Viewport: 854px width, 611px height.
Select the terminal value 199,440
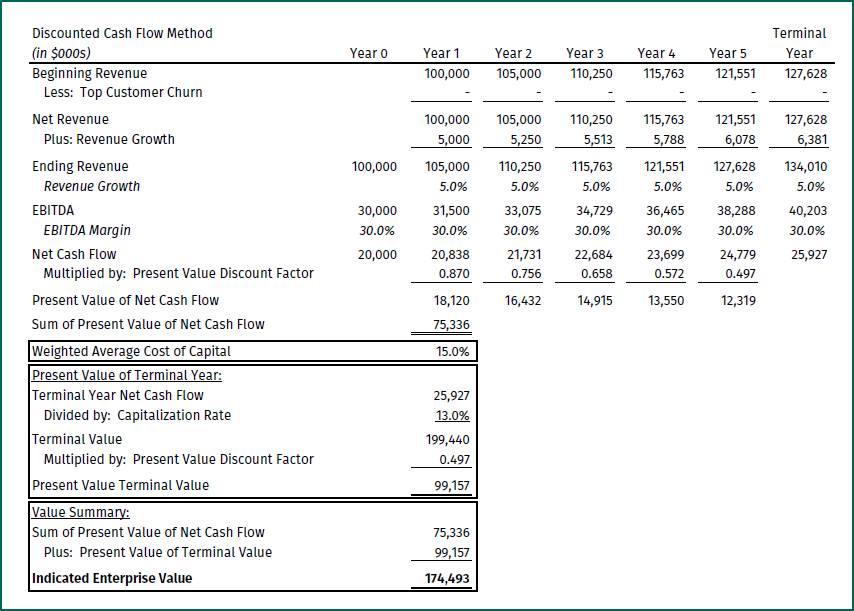(448, 440)
